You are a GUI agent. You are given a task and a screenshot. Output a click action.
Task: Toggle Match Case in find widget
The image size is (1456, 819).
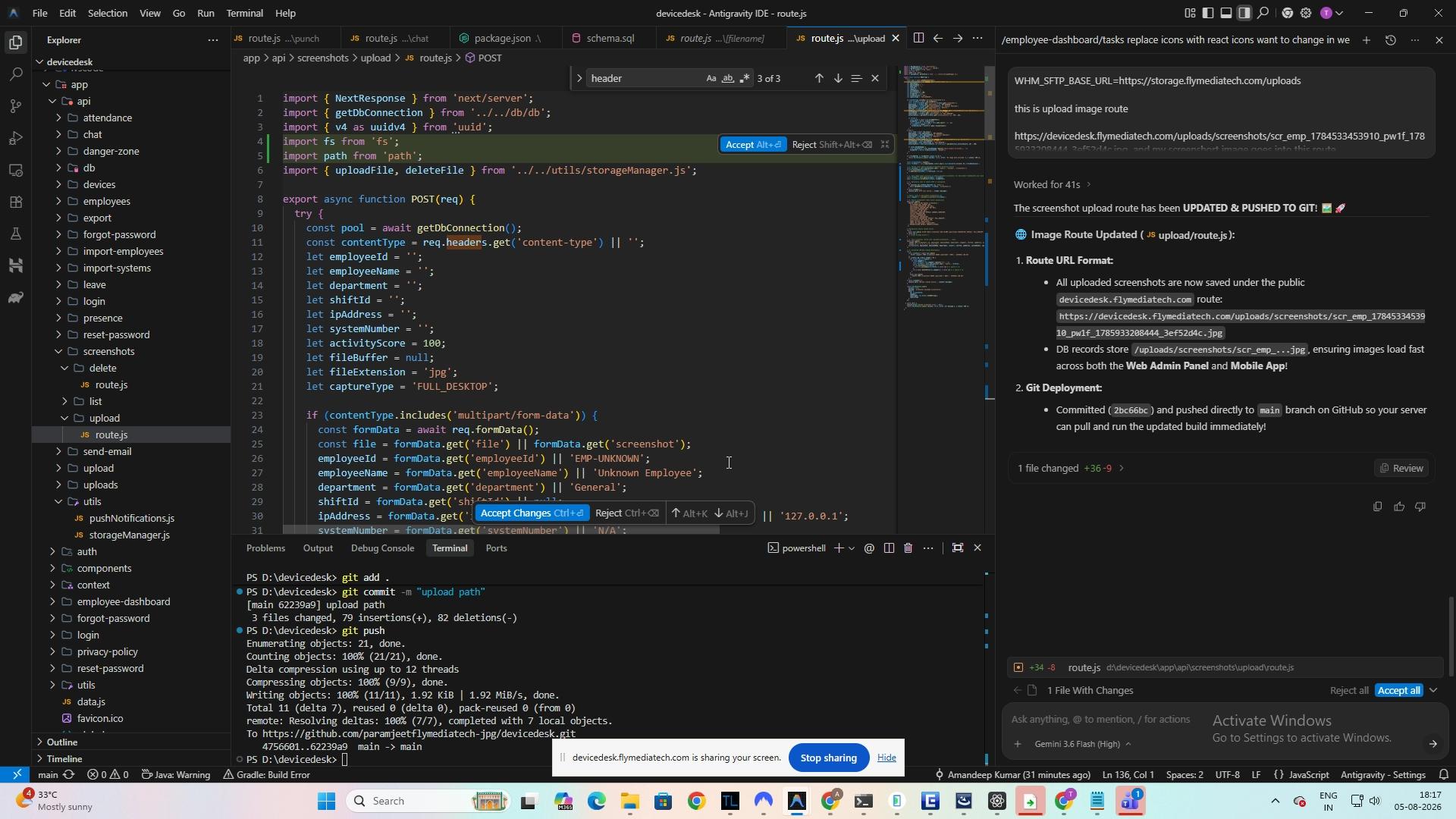pos(711,79)
